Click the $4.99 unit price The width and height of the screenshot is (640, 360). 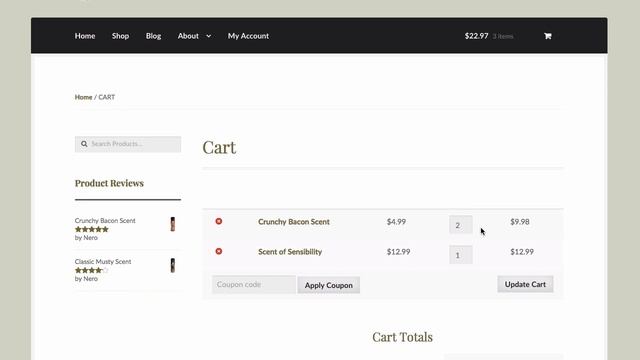click(396, 222)
